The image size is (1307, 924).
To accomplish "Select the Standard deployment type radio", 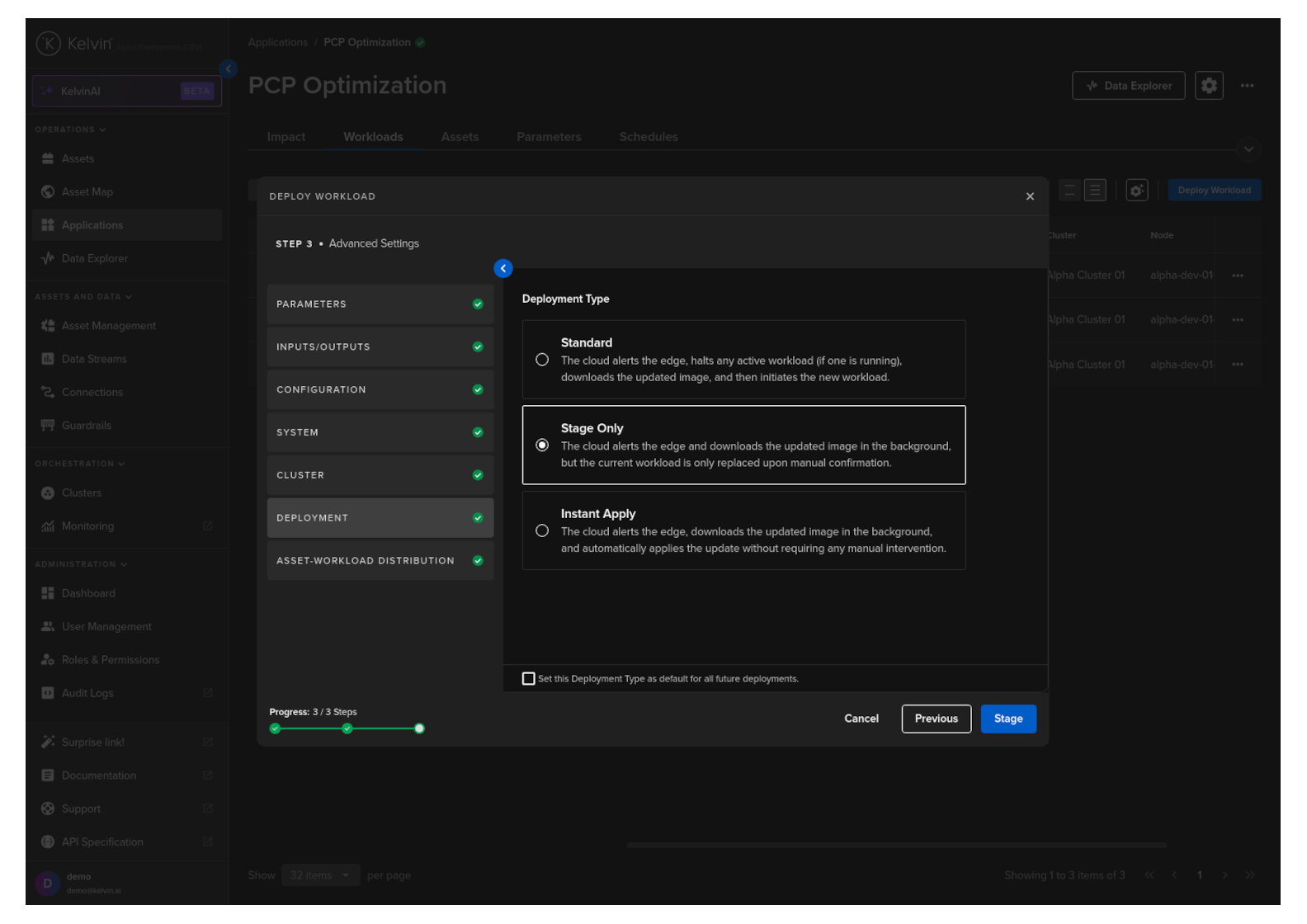I will (x=542, y=360).
